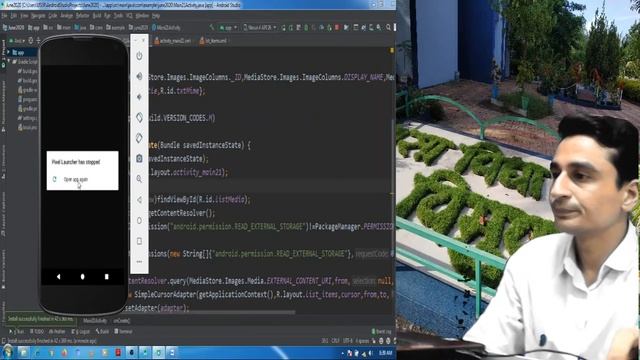Click Search Everywhere magnifier icon in toolbar
Viewport: 640px width, 360px height.
point(389,27)
